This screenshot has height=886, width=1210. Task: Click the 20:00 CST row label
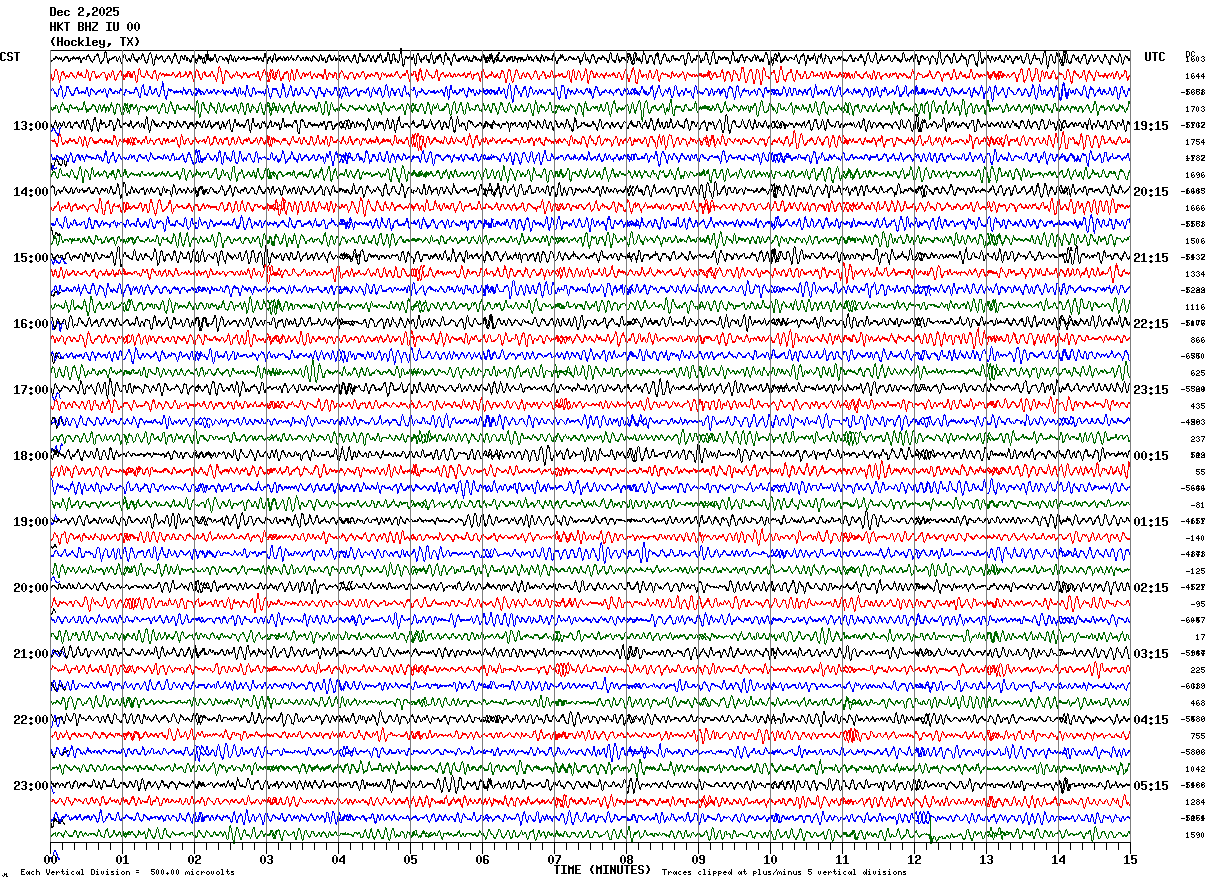click(31, 588)
